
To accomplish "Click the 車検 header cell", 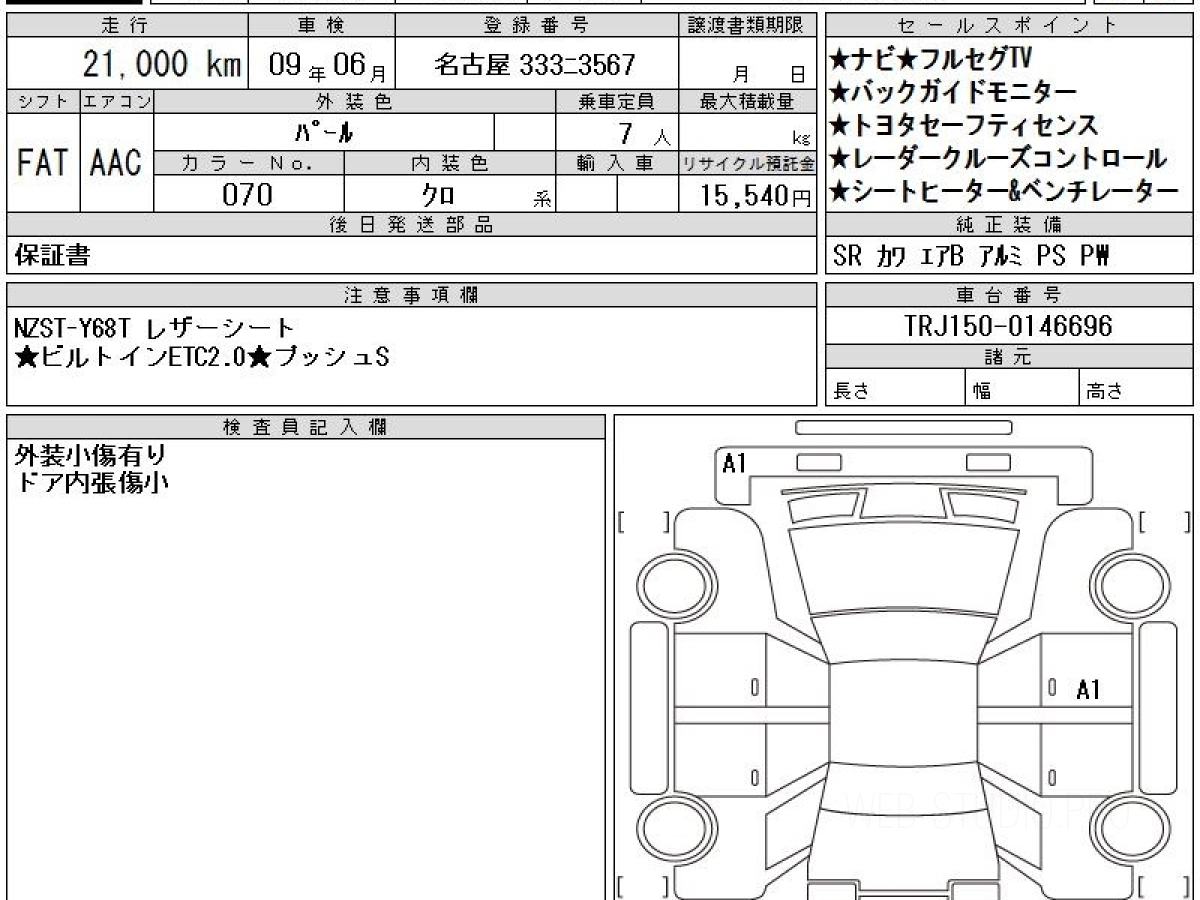I will coord(320,26).
